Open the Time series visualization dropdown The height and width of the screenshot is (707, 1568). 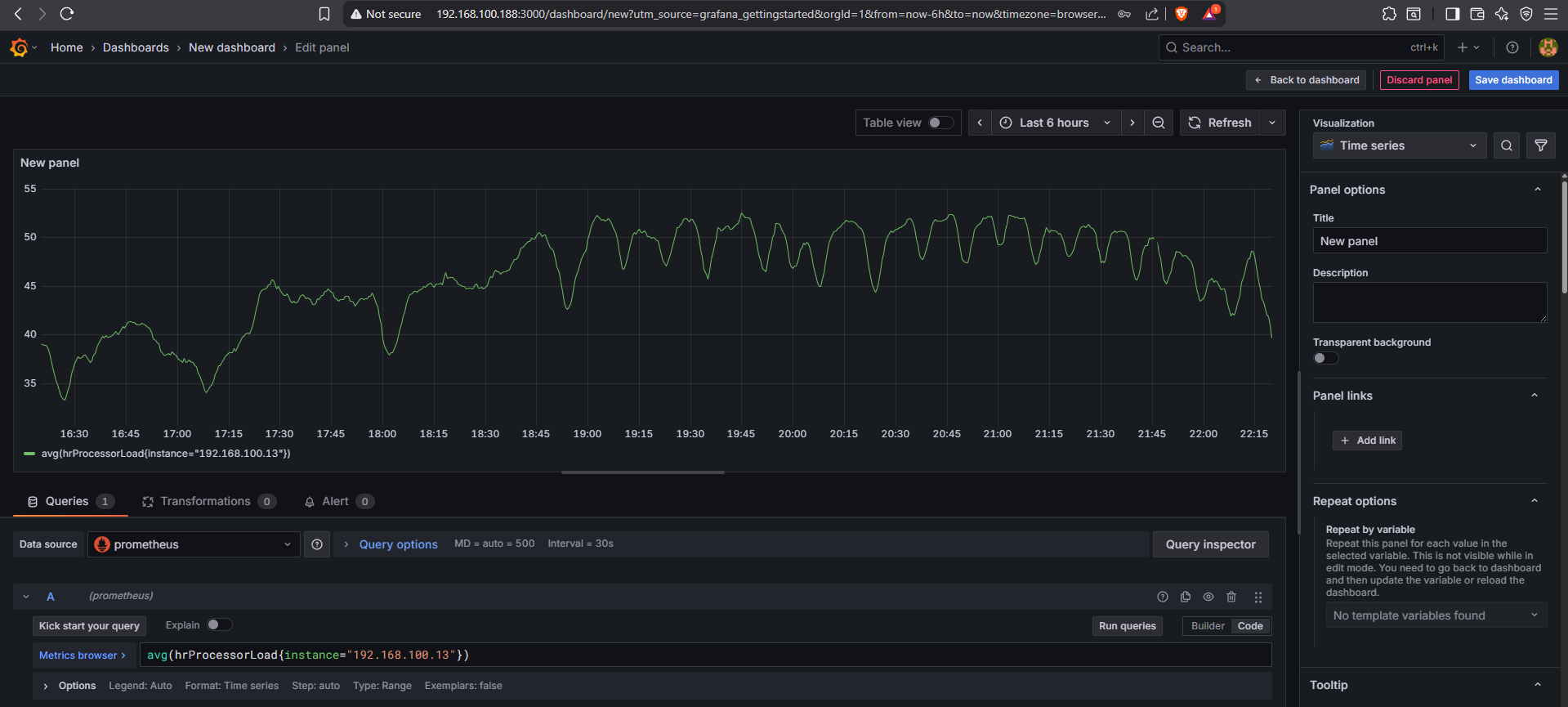click(1399, 145)
